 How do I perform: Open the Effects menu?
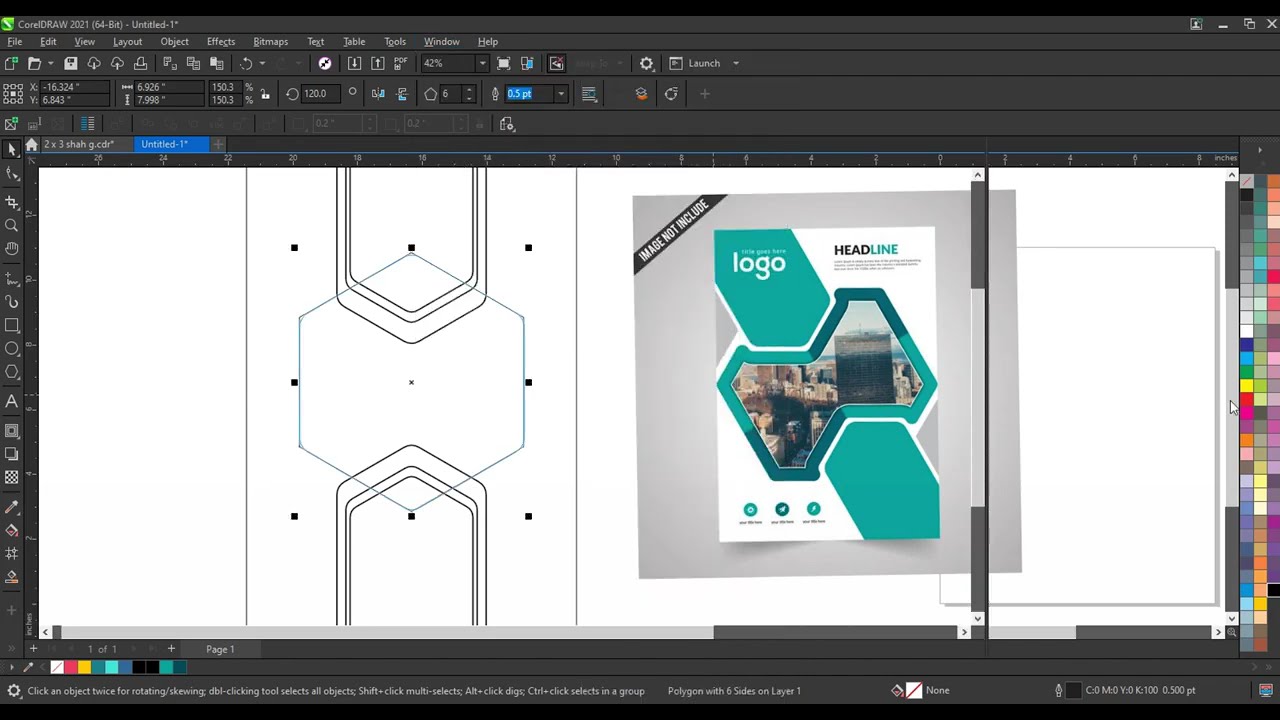click(221, 42)
